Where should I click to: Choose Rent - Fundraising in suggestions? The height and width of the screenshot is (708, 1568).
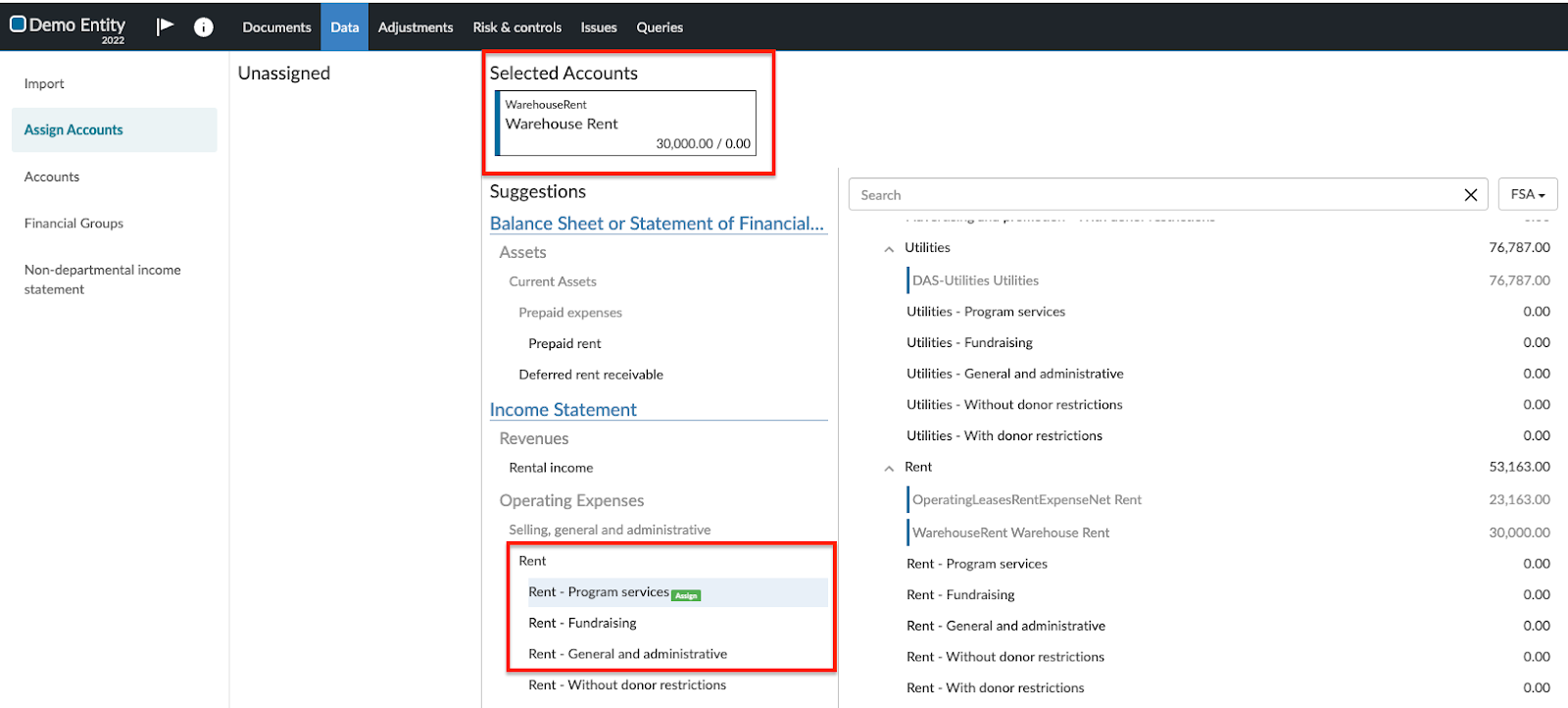(x=582, y=624)
